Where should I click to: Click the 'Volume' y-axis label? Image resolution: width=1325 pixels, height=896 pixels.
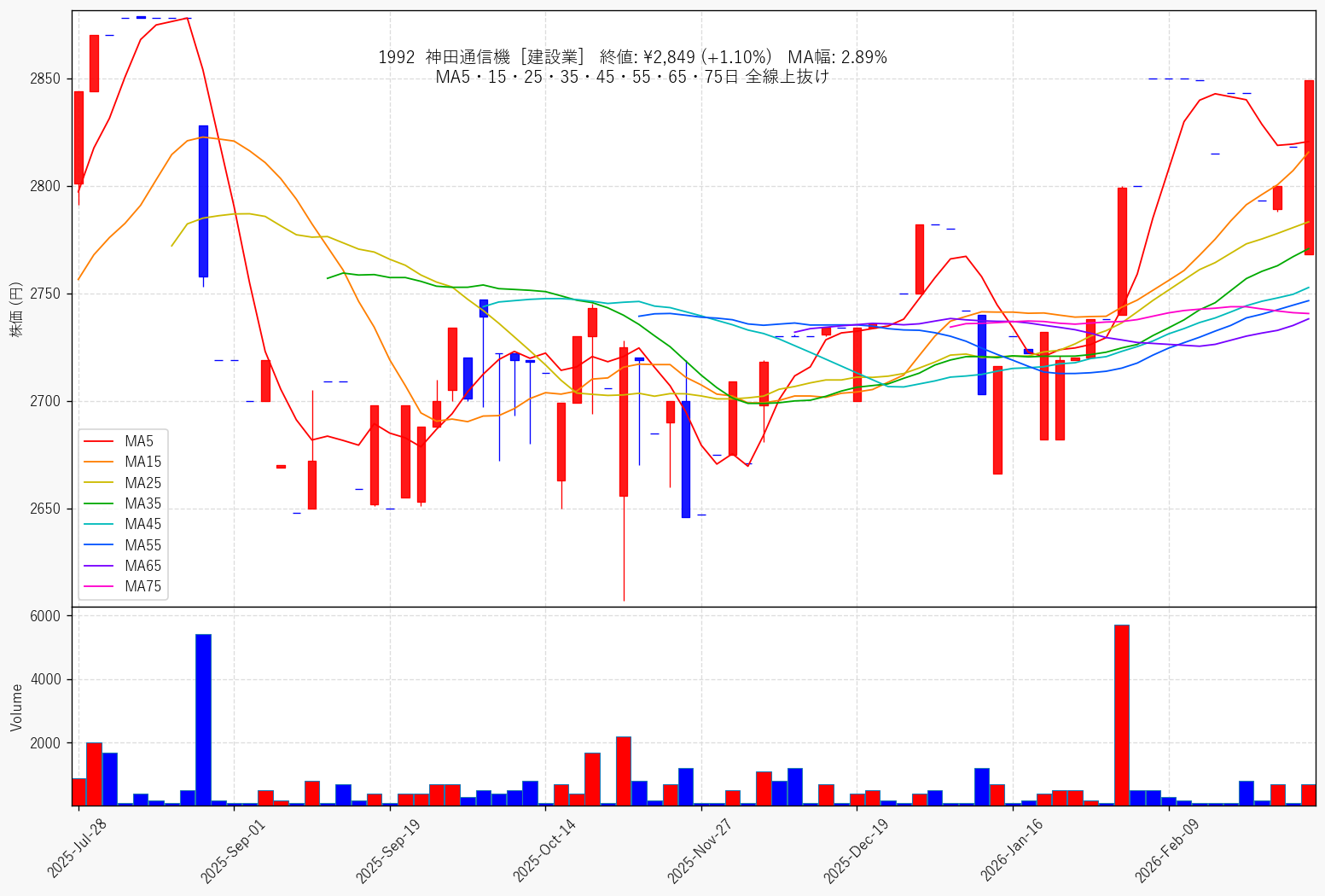[x=16, y=707]
